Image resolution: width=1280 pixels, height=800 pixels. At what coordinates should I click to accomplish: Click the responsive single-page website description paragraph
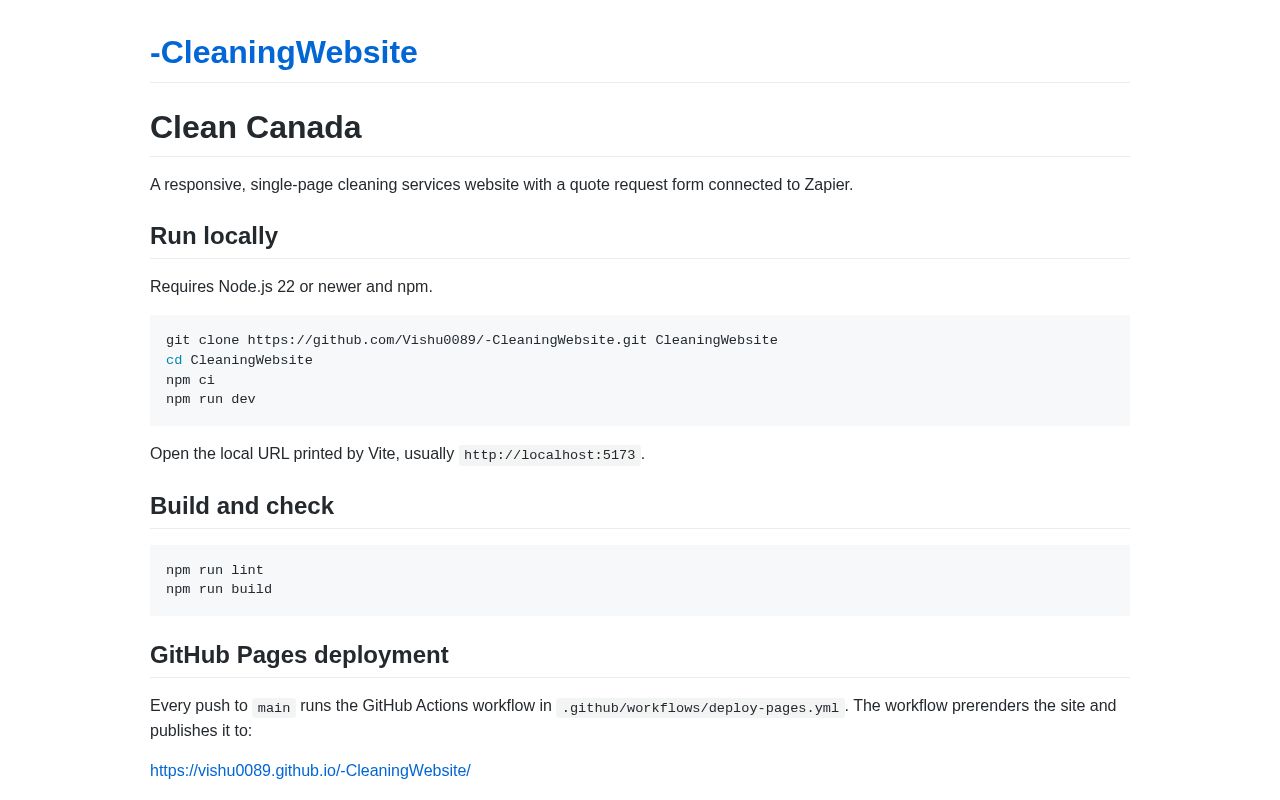click(x=502, y=185)
